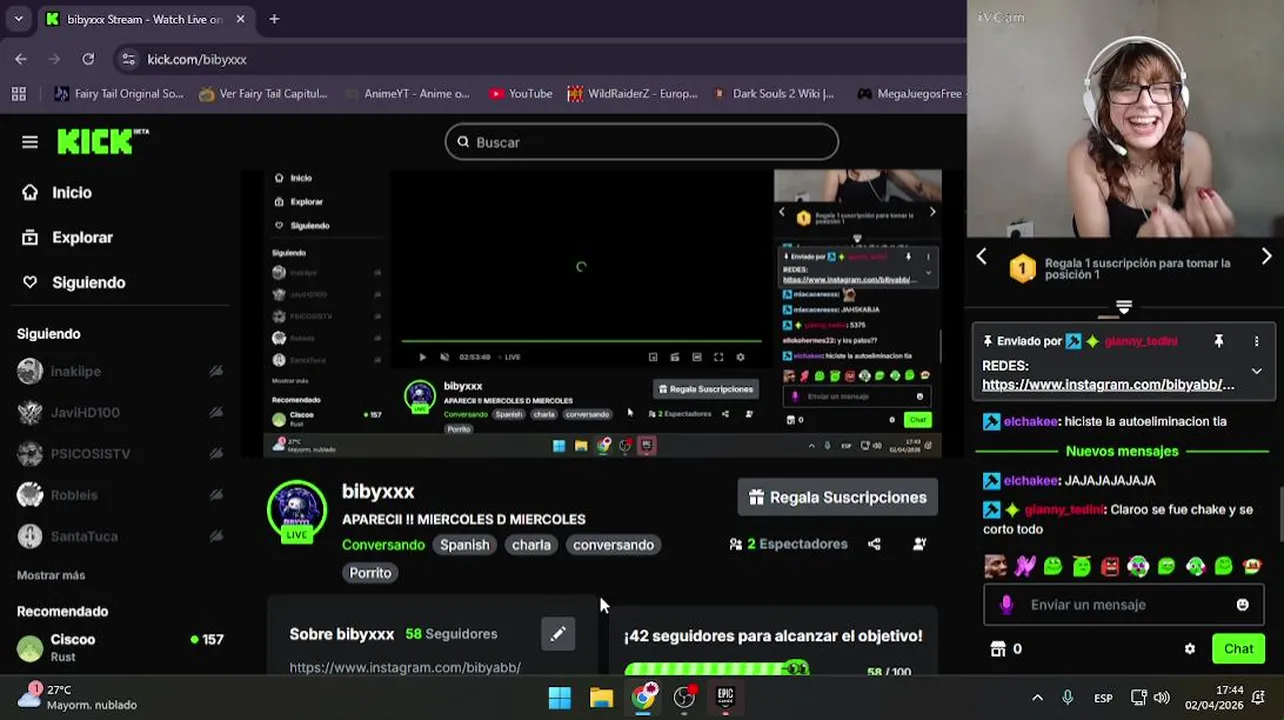Click the green Chat send button
This screenshot has width=1284, height=720.
tap(1238, 649)
